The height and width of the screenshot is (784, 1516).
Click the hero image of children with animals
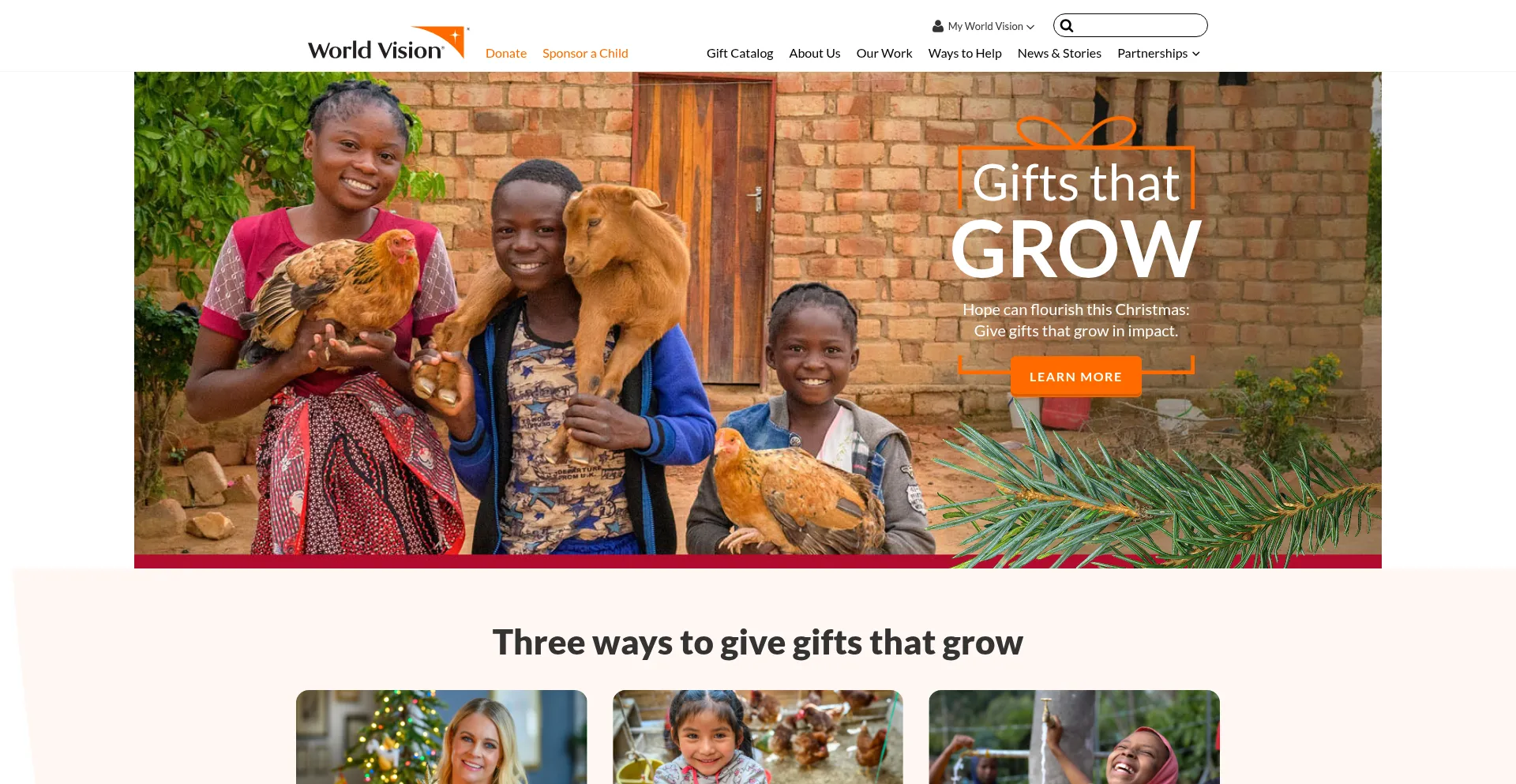point(537,316)
